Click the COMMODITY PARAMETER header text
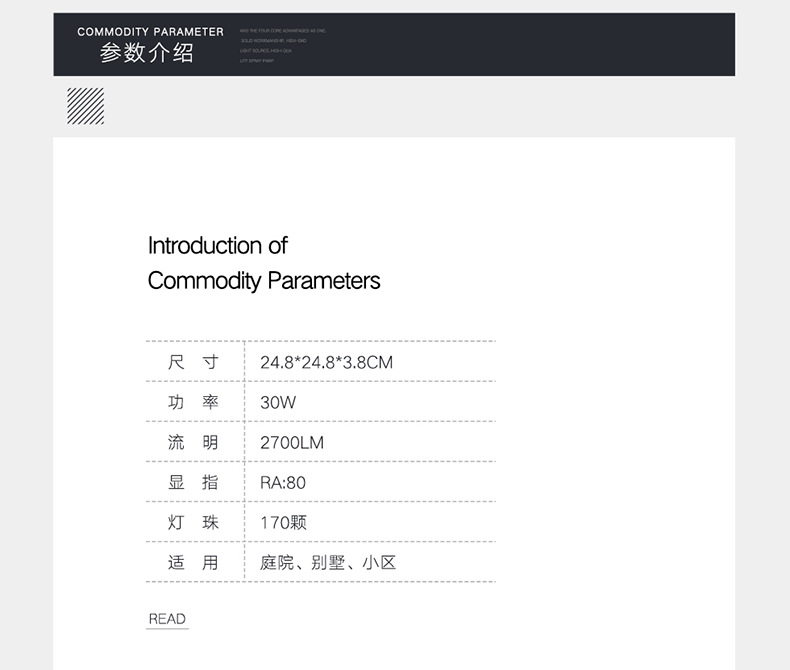The image size is (790, 670). 150,32
